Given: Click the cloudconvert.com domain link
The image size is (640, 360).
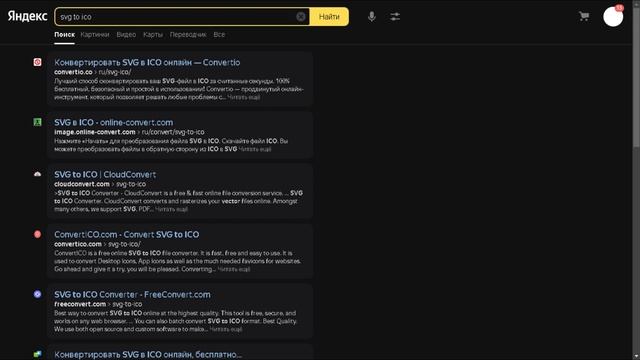Looking at the screenshot, I should [82, 184].
